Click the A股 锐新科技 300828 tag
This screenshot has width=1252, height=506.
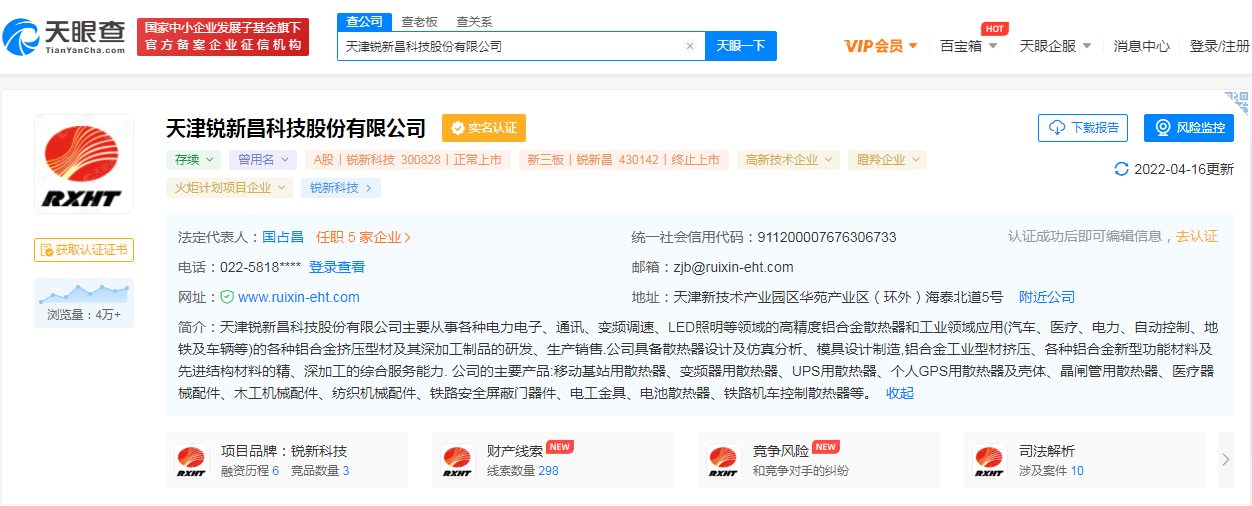point(408,160)
